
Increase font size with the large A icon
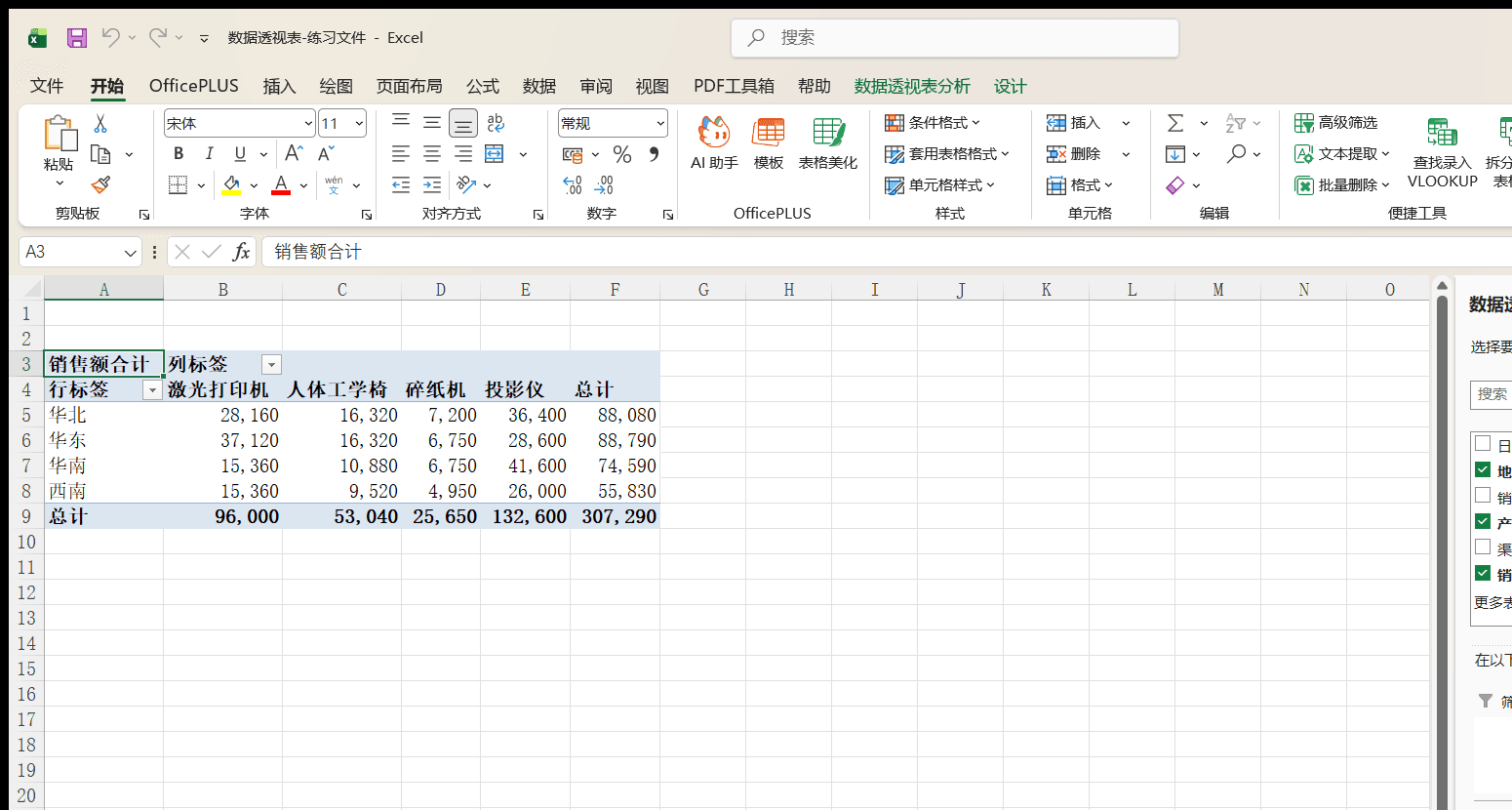294,153
